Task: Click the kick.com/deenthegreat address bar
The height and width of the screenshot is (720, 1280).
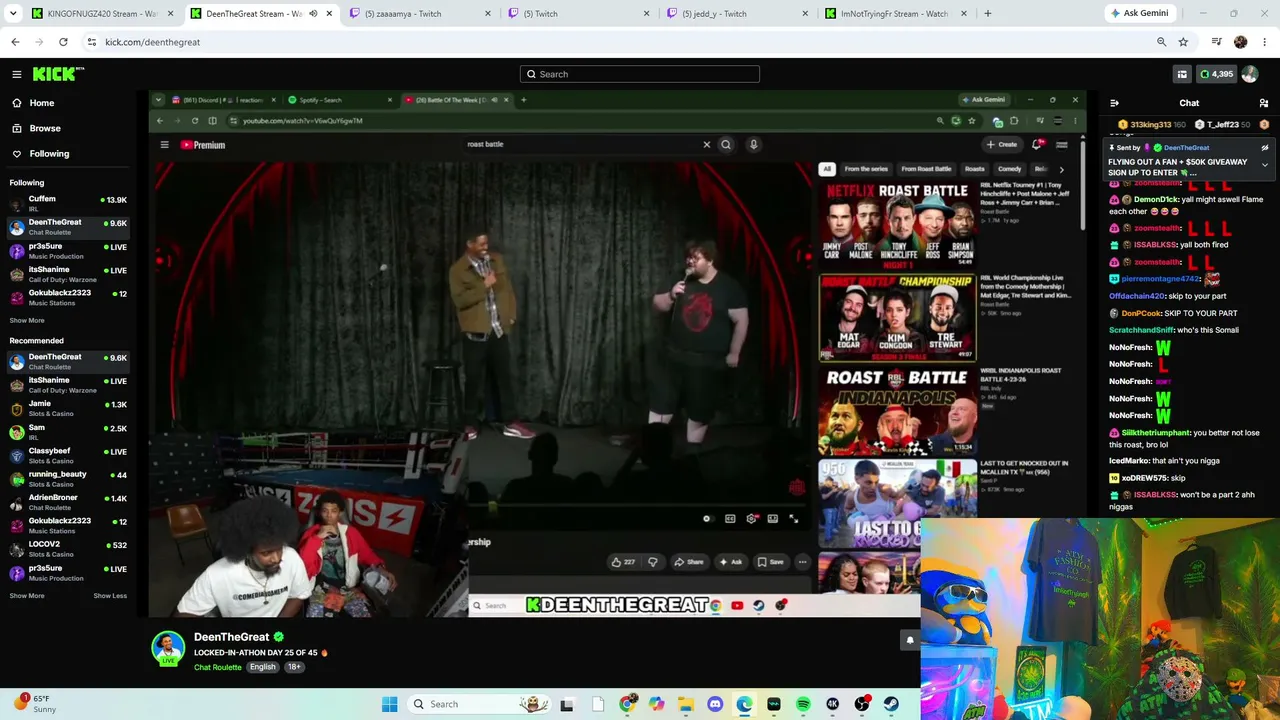Action: click(x=620, y=42)
